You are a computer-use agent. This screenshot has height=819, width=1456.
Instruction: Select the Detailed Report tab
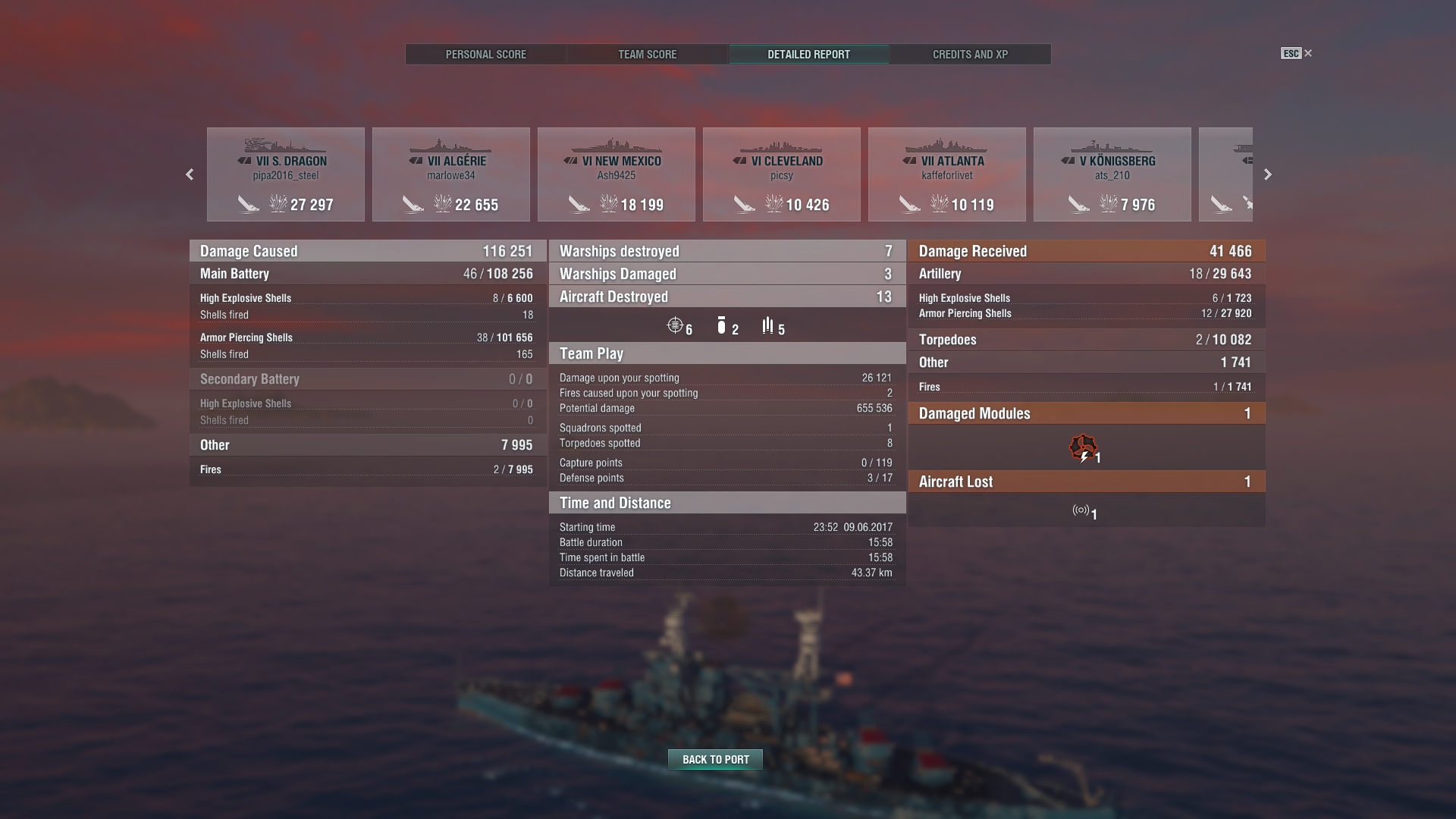[x=808, y=55]
